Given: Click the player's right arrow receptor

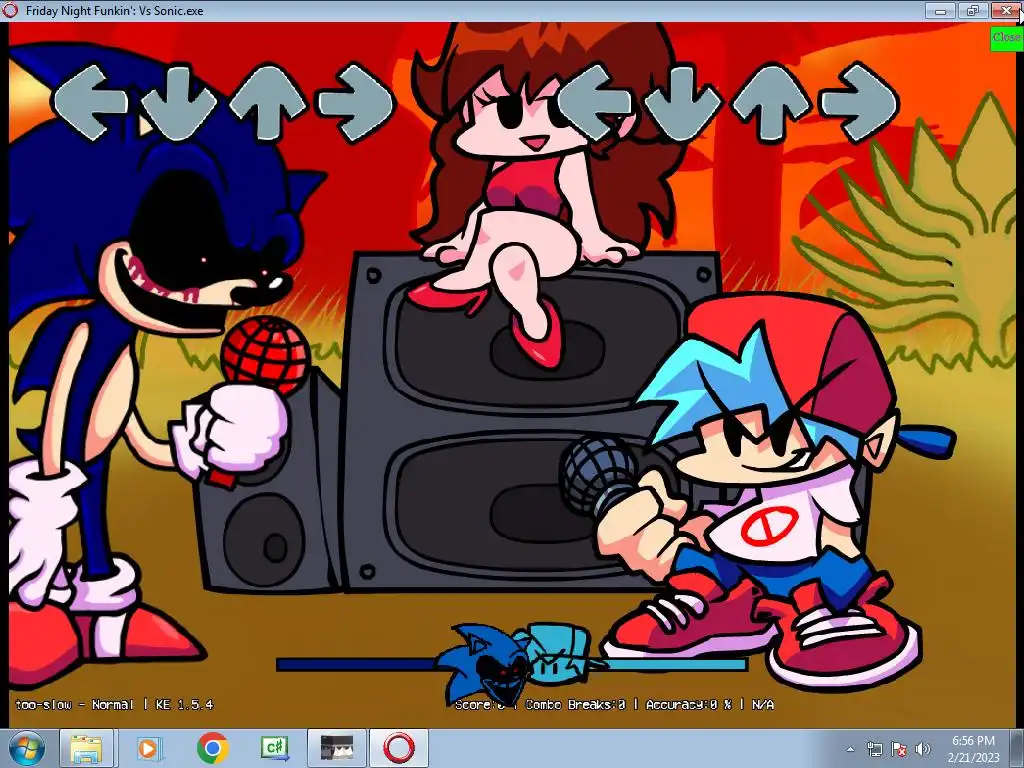Looking at the screenshot, I should pyautogui.click(x=859, y=102).
